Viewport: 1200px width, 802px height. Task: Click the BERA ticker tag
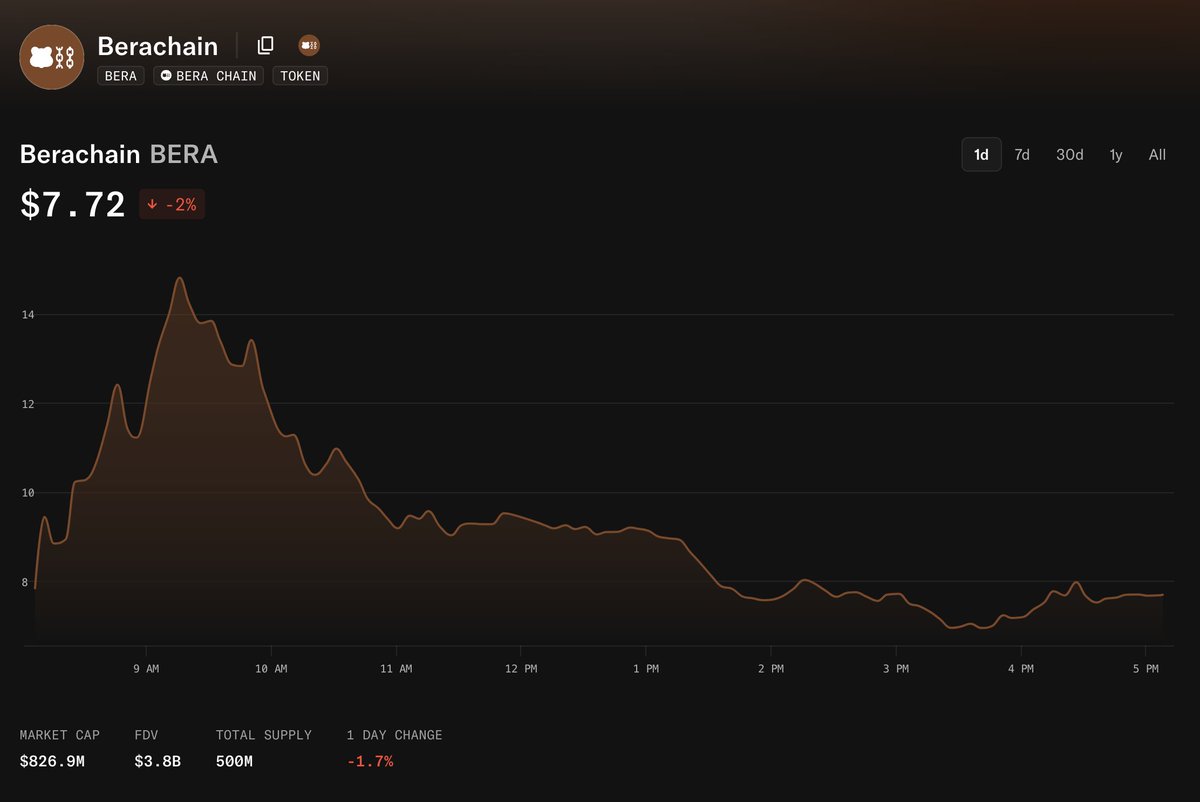[x=121, y=76]
